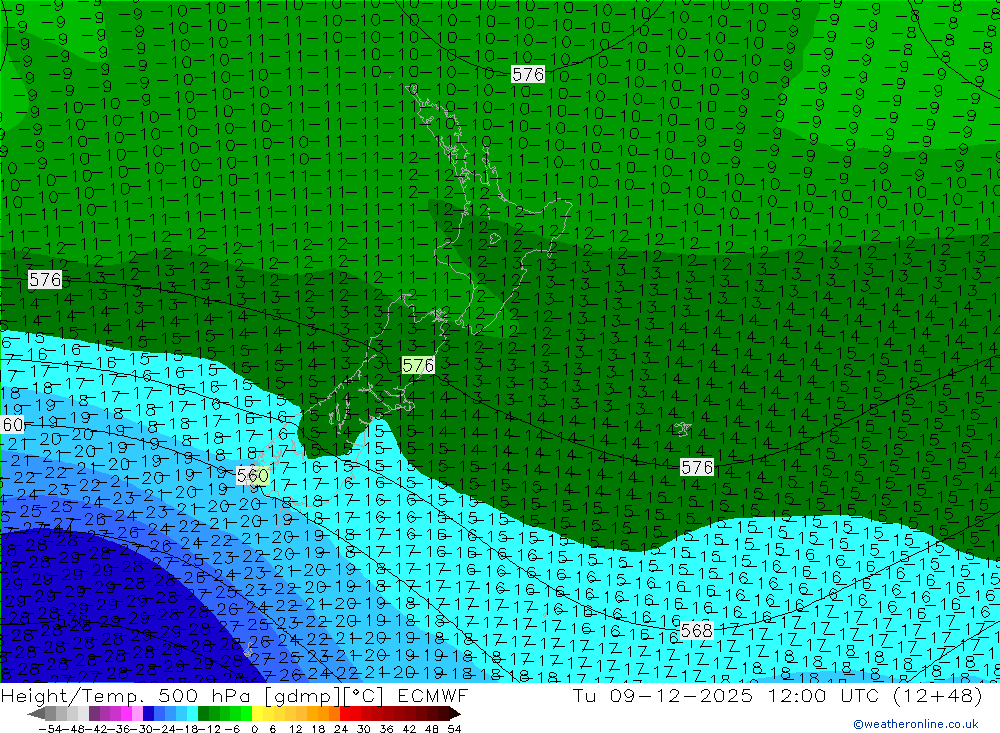Click the weatheronline.co.uk copyright link

[916, 724]
